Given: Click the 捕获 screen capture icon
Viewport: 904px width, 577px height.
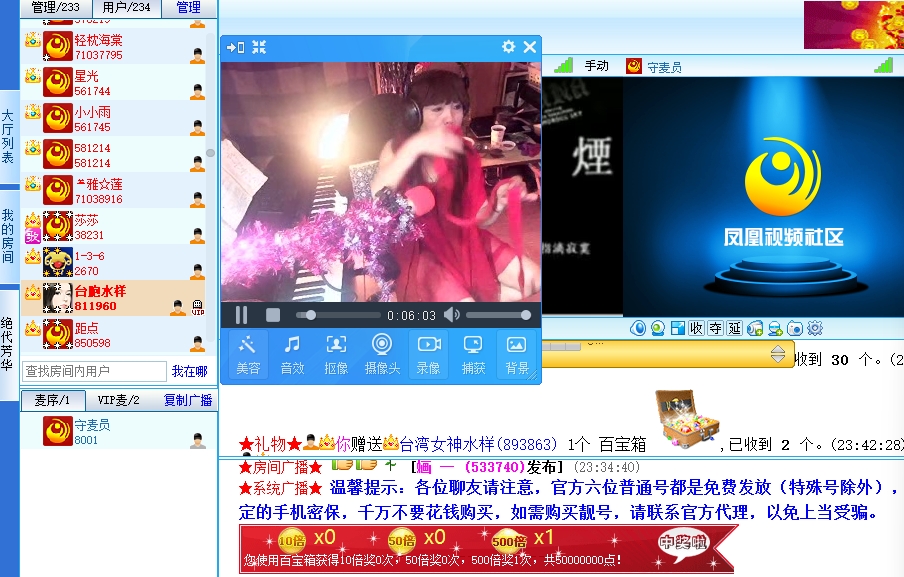Looking at the screenshot, I should (473, 354).
